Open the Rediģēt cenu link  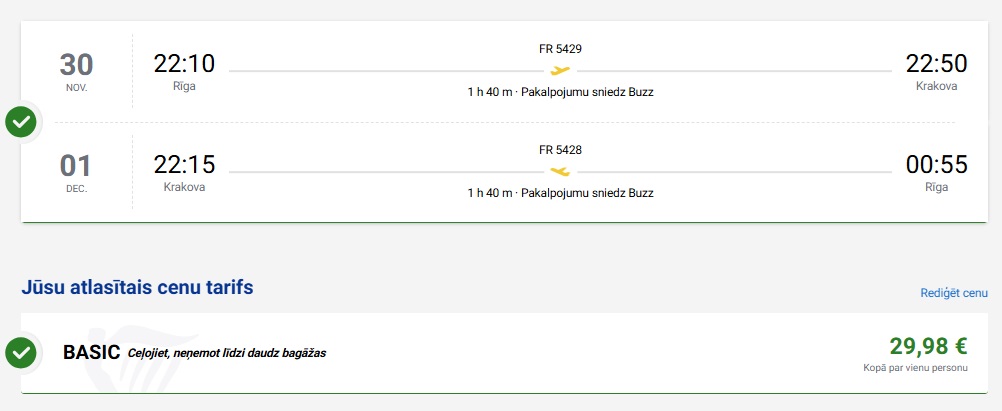point(954,293)
